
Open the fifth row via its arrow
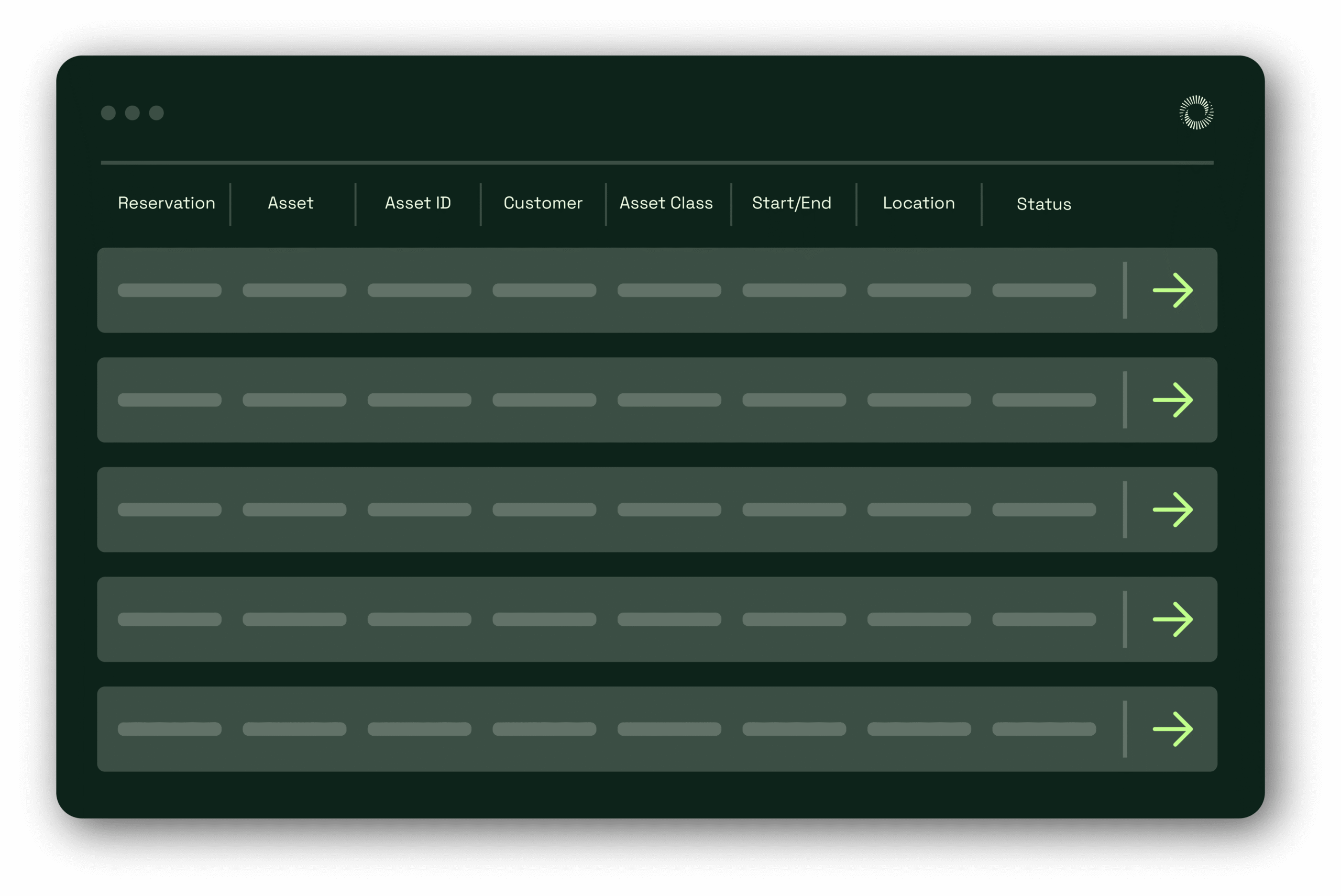click(x=1172, y=729)
